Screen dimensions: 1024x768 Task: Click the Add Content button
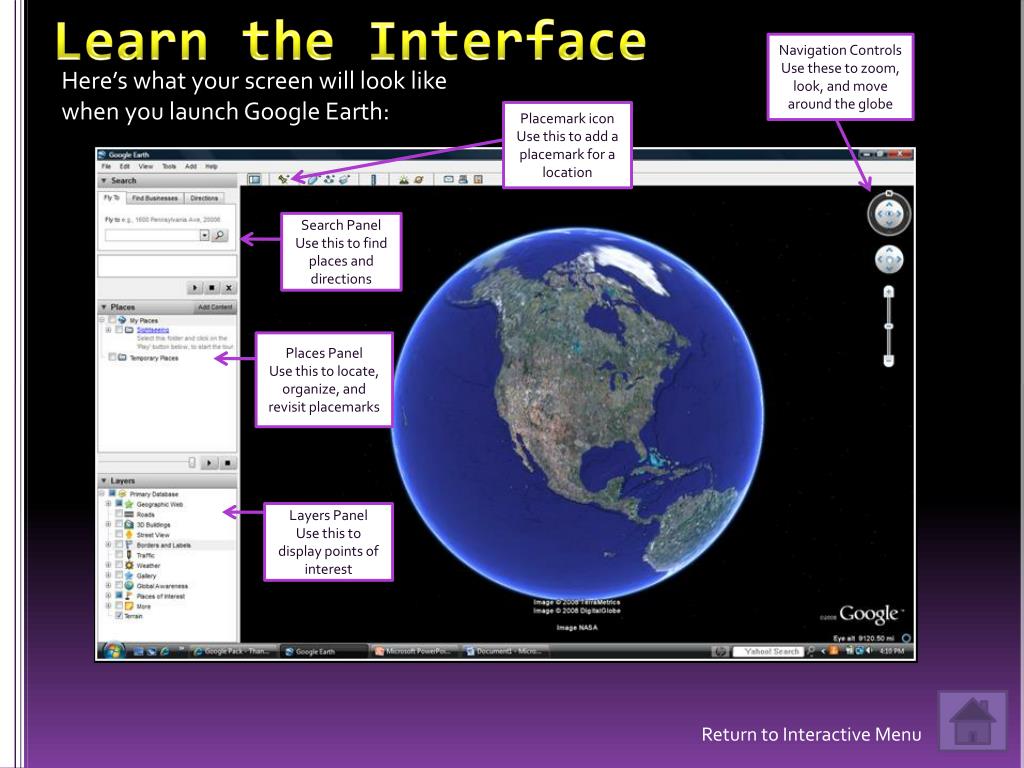coord(215,307)
